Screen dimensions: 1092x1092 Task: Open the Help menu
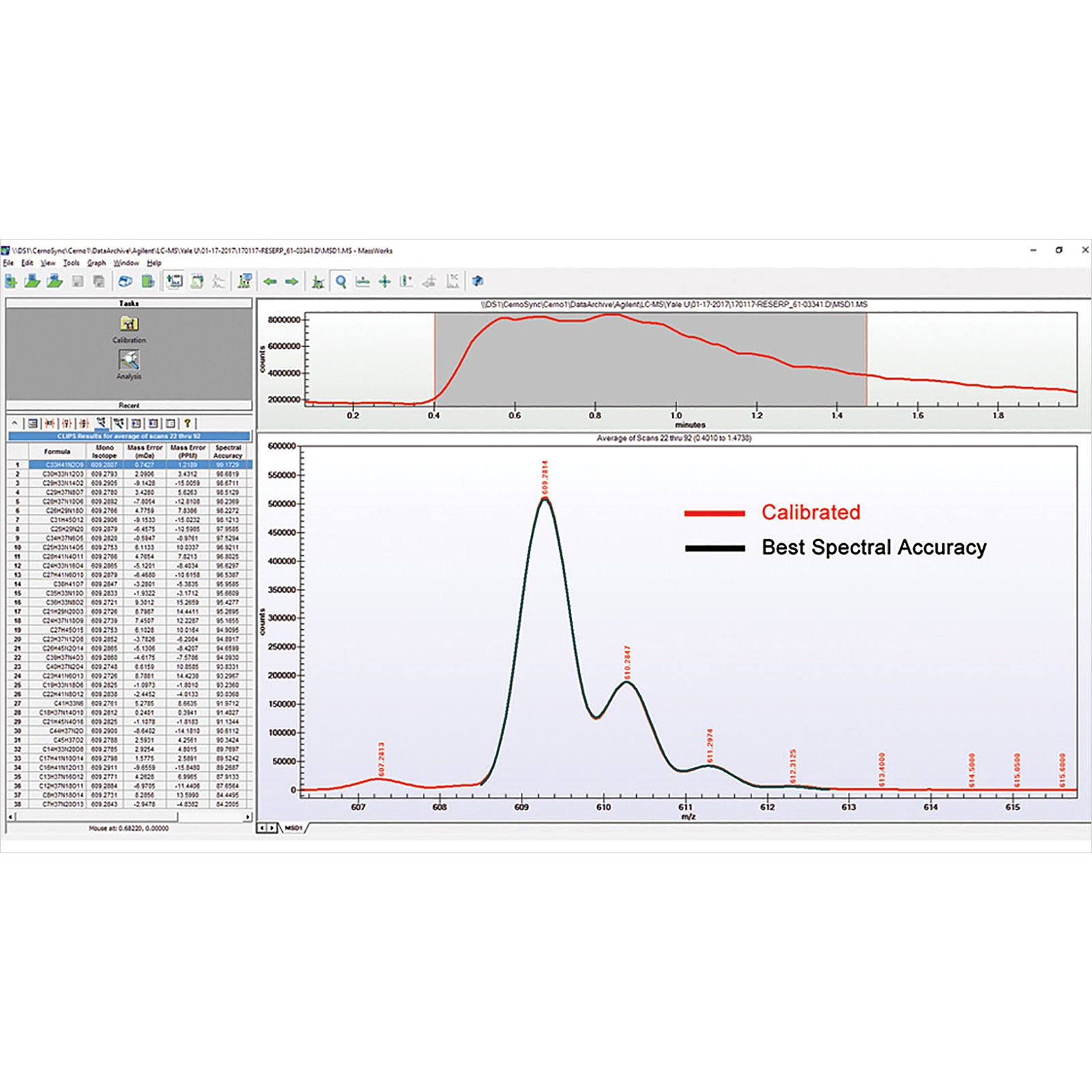tap(154, 263)
